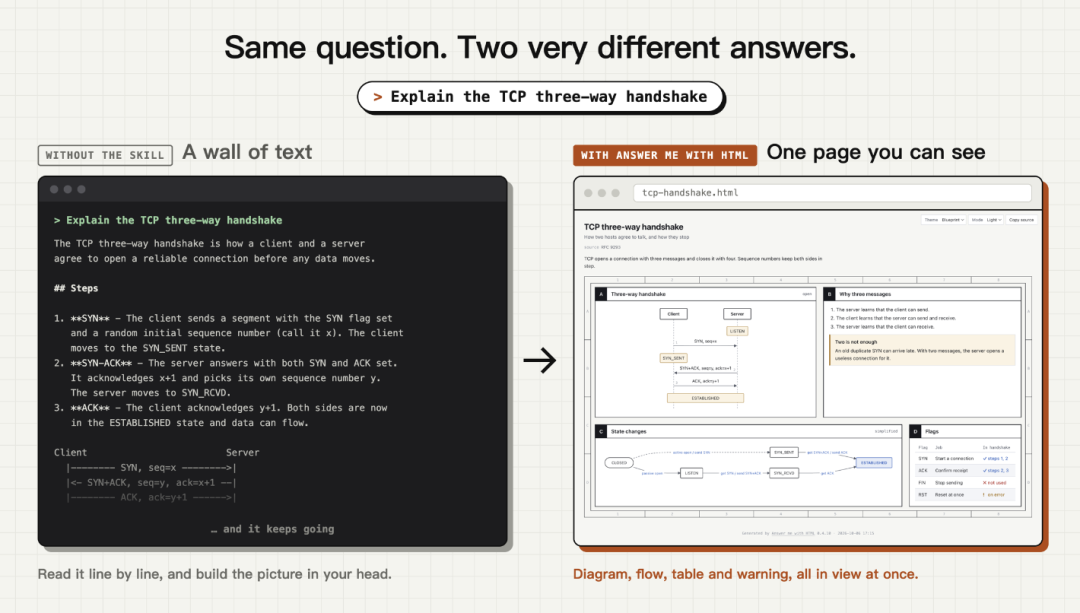Select the FIN row in Flags table
This screenshot has width=1080, height=613.
click(964, 483)
